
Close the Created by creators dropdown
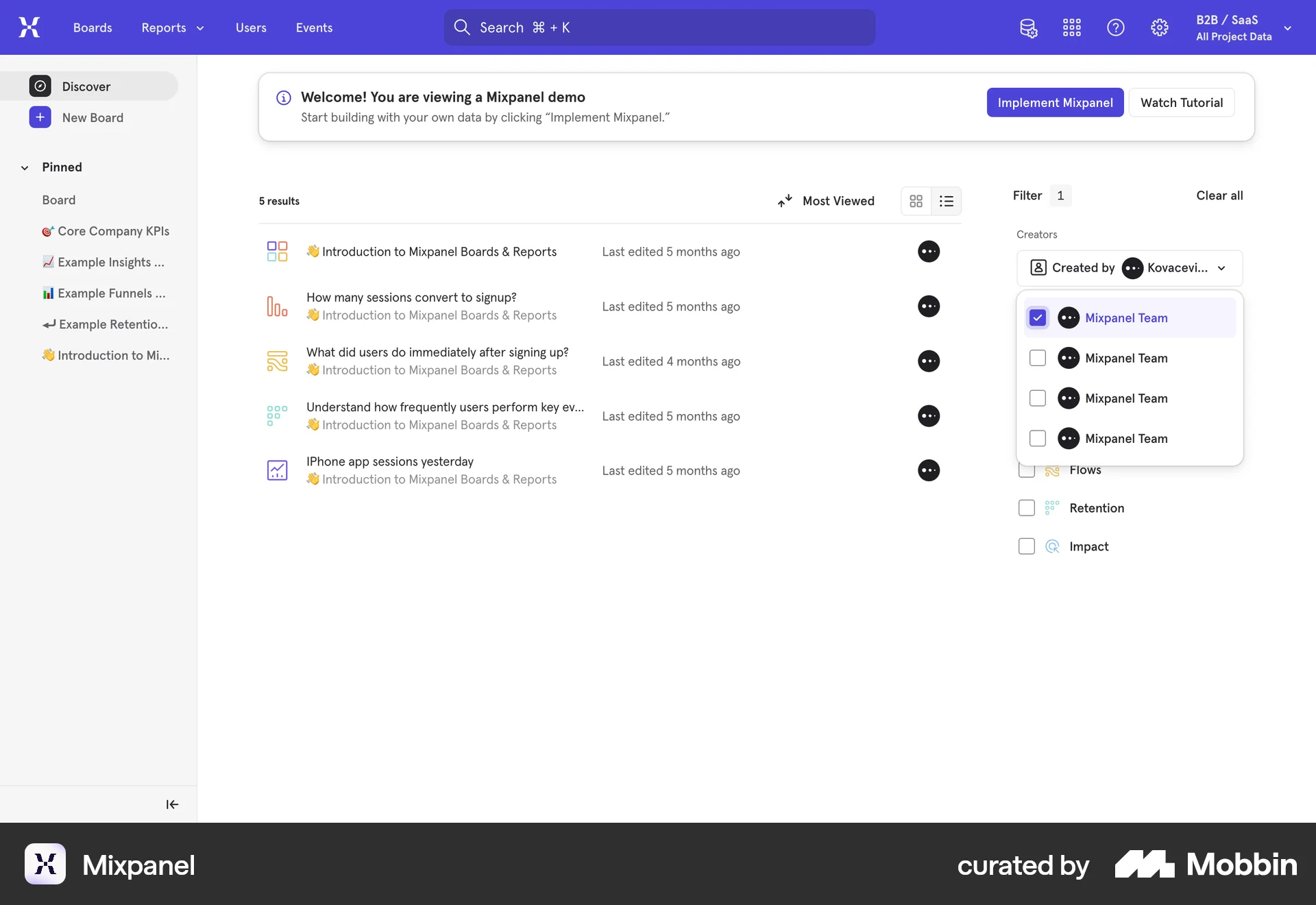pos(1130,268)
